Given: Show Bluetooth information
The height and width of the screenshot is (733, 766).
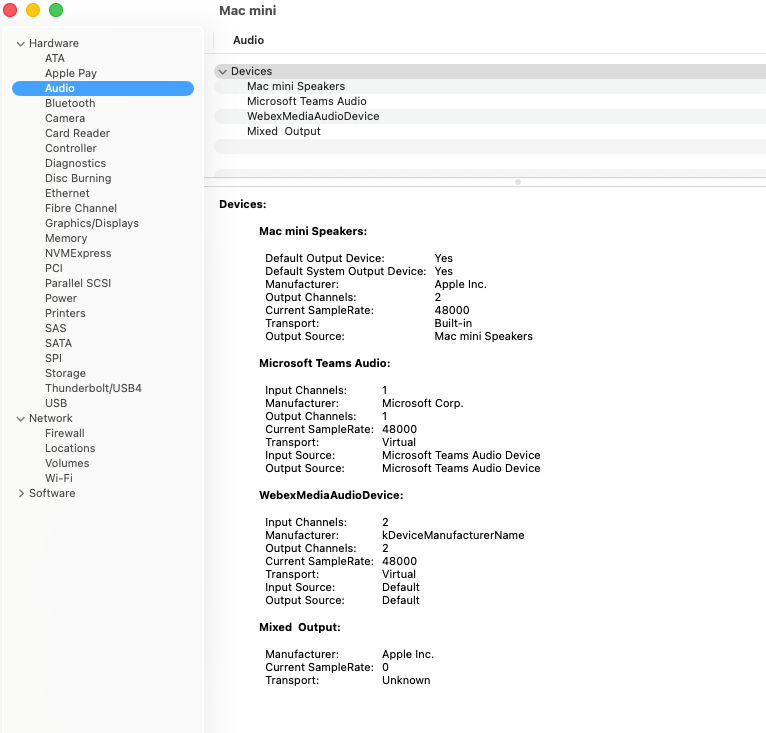Looking at the screenshot, I should click(70, 103).
